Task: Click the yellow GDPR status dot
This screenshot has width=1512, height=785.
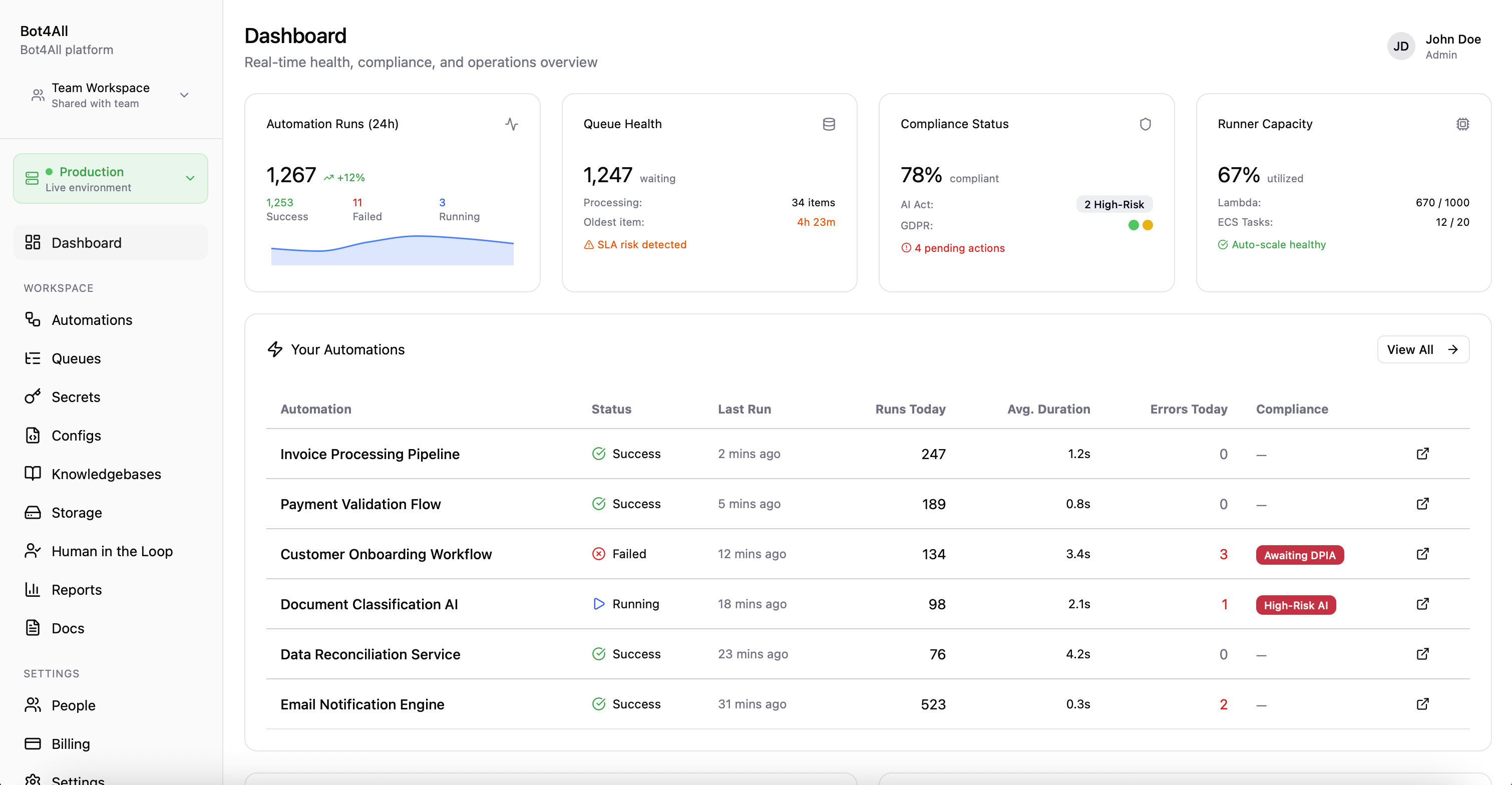Action: (1148, 225)
